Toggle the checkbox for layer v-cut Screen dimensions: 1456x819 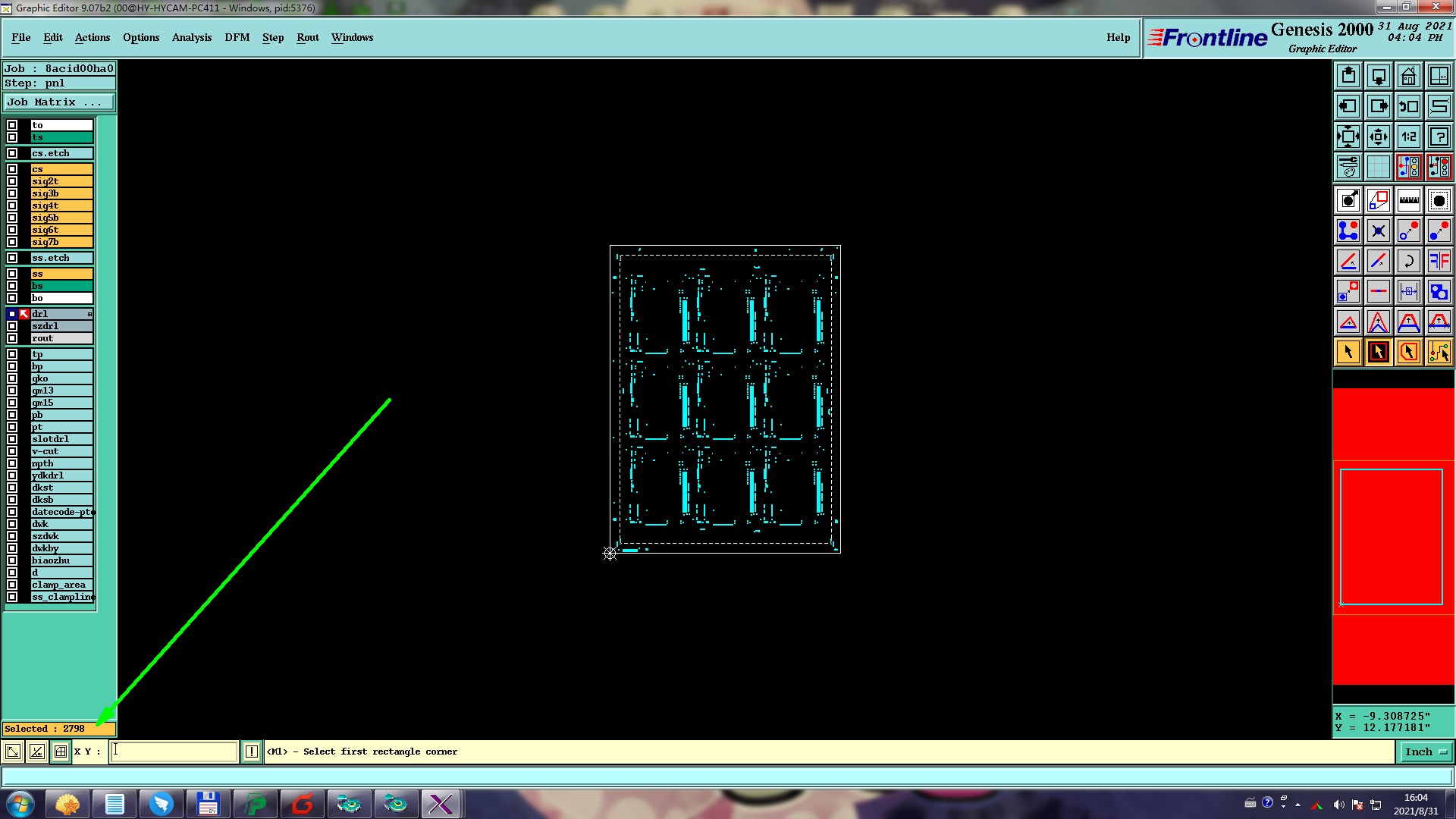(x=12, y=451)
